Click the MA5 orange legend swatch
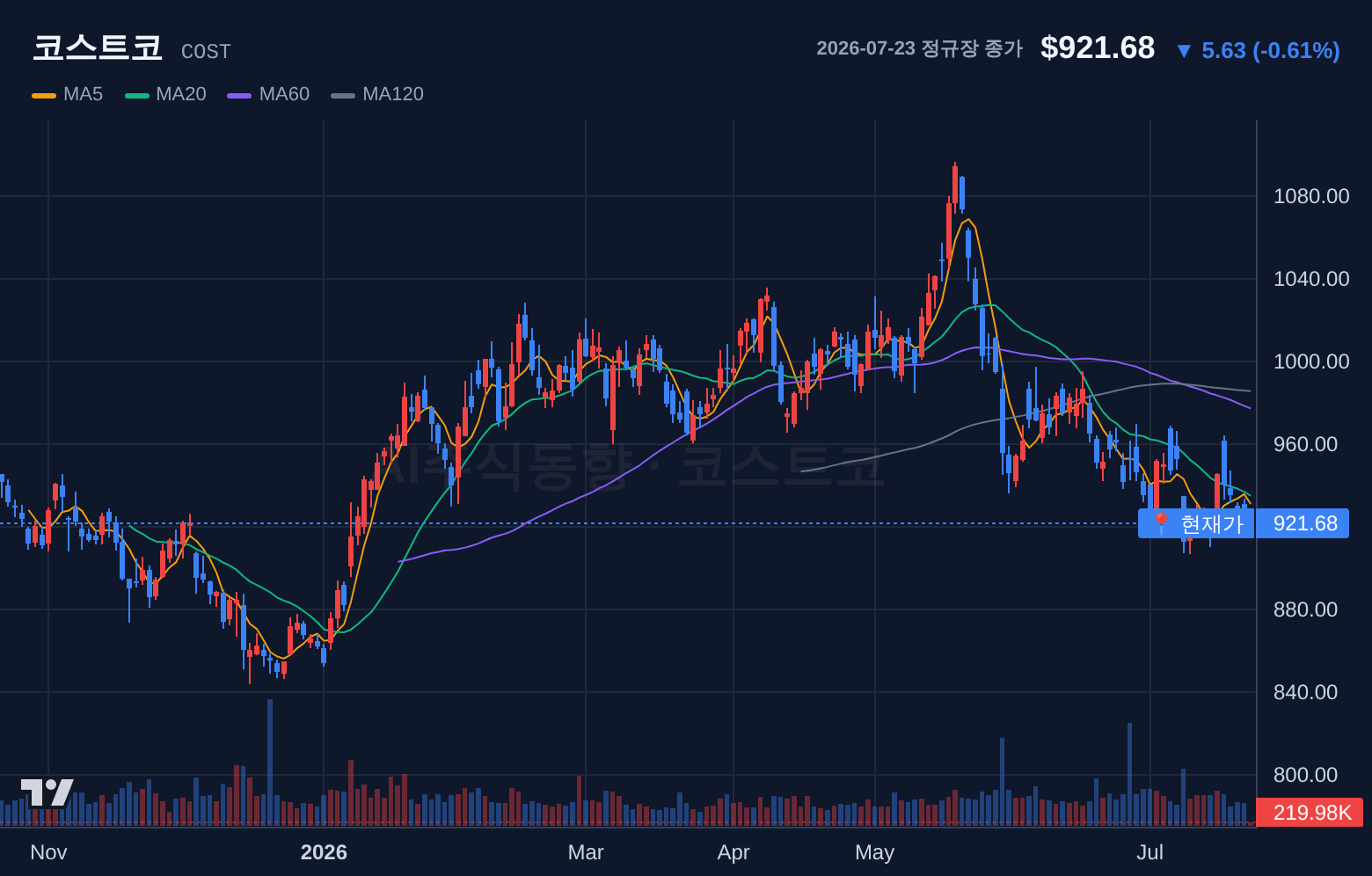The height and width of the screenshot is (876, 1372). point(44,95)
